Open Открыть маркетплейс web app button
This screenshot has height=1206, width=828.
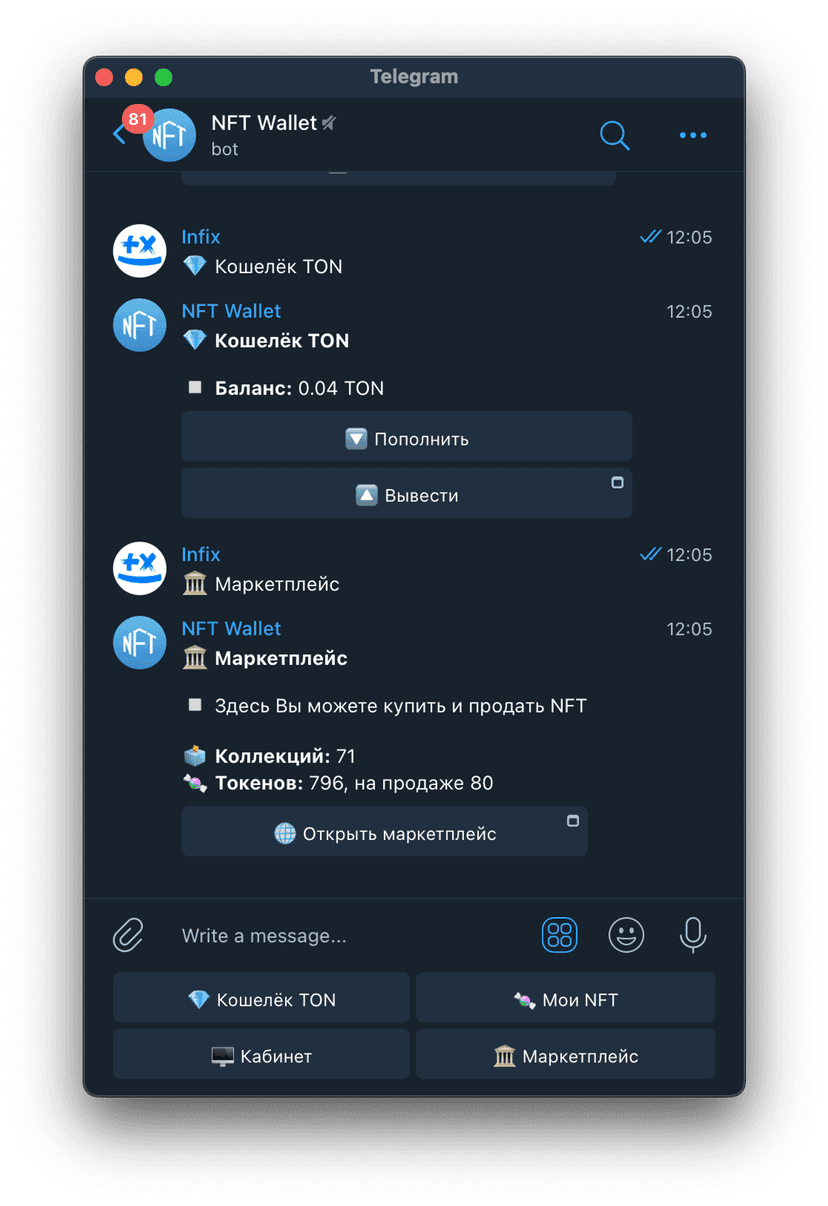point(384,832)
